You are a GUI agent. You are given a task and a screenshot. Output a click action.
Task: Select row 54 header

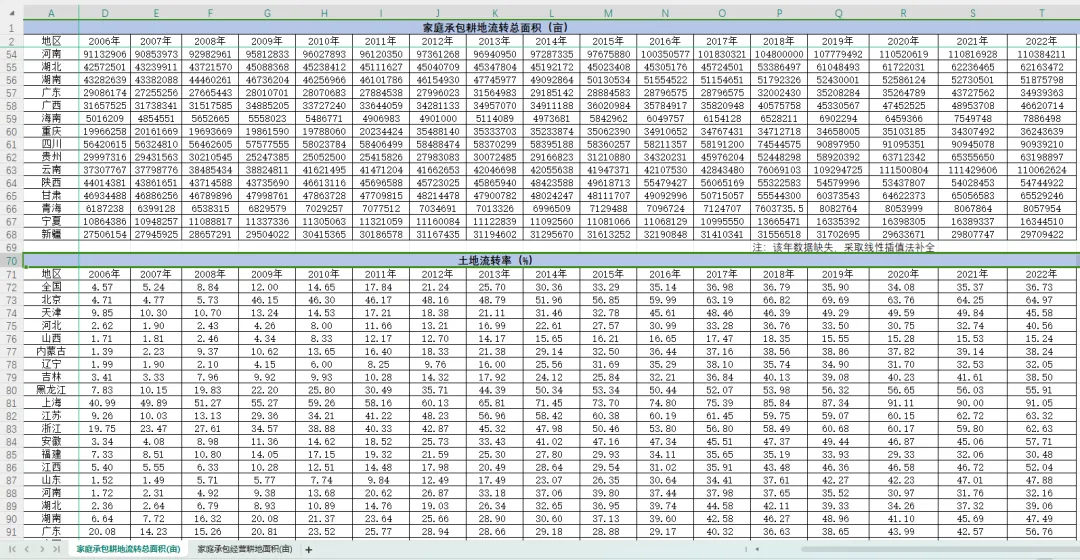(x=12, y=54)
